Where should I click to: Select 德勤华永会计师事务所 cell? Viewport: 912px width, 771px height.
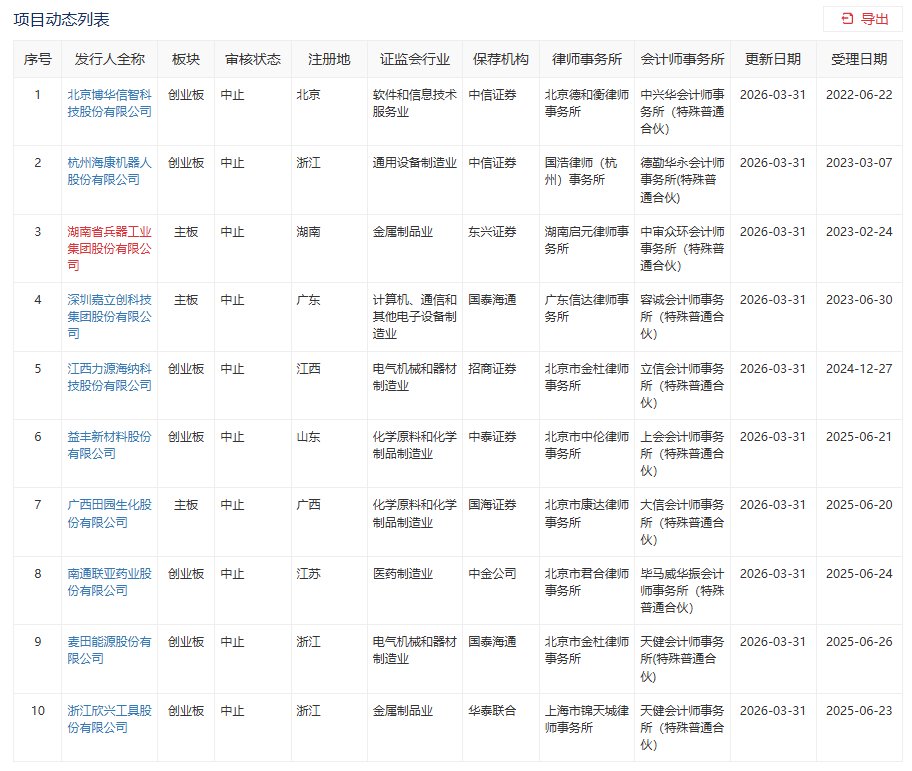[x=682, y=180]
